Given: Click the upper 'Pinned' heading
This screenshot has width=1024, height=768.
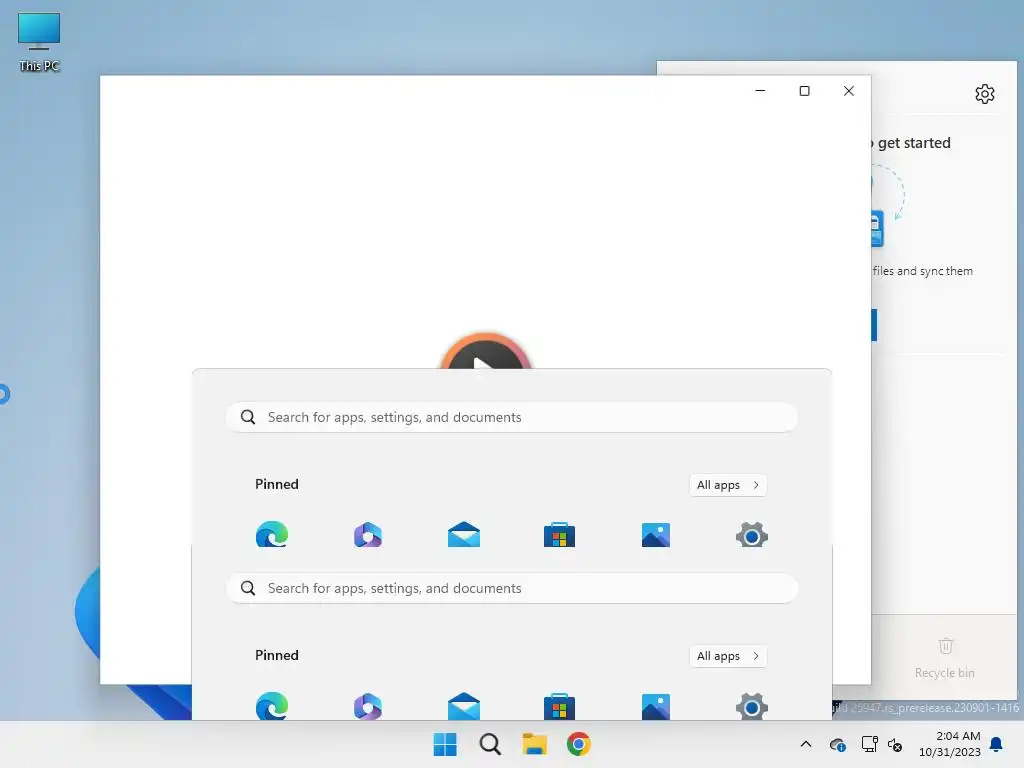Looking at the screenshot, I should point(277,484).
